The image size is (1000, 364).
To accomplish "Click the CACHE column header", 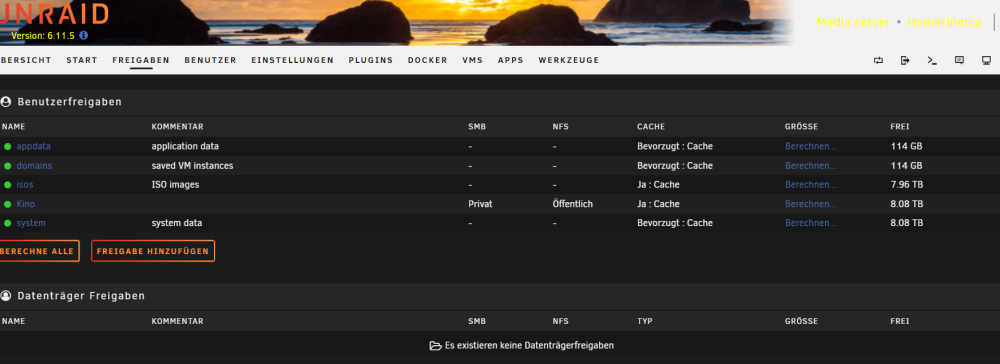I will point(651,127).
